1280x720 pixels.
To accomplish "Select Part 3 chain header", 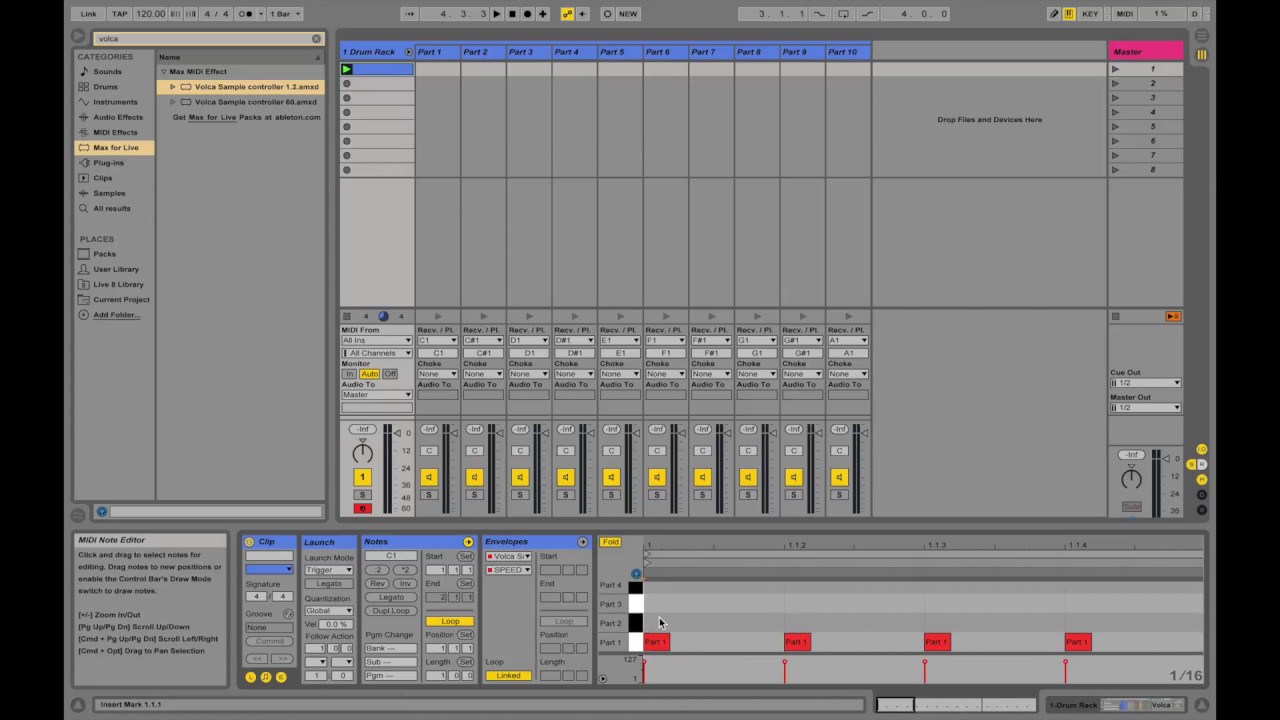I will [529, 52].
